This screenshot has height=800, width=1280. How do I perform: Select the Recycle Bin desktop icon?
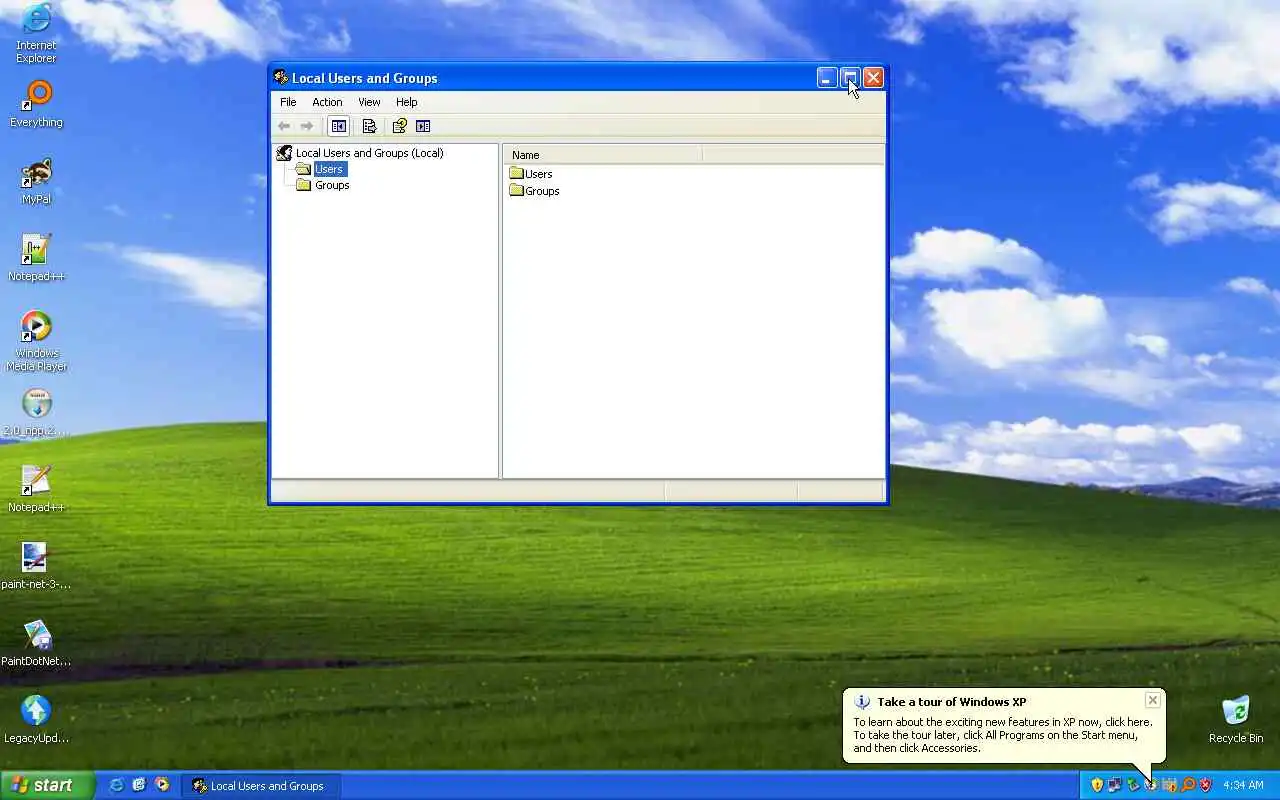pyautogui.click(x=1236, y=721)
